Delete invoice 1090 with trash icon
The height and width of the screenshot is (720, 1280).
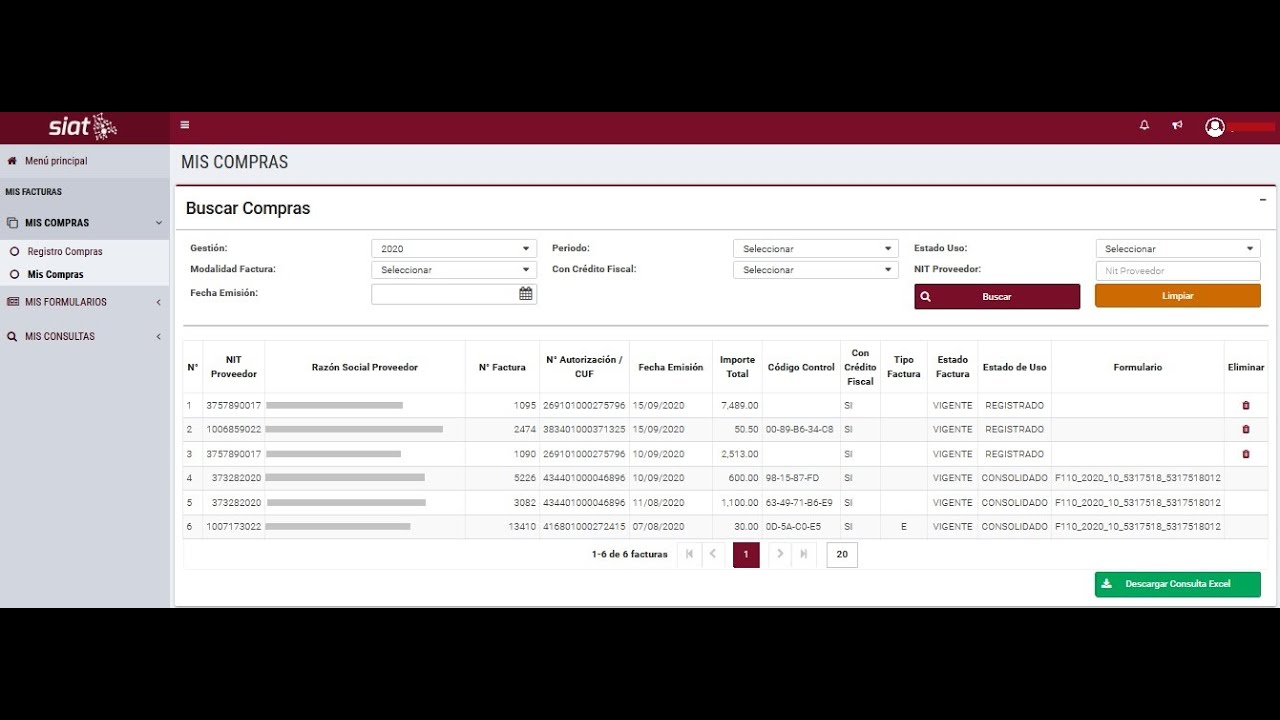(1246, 454)
